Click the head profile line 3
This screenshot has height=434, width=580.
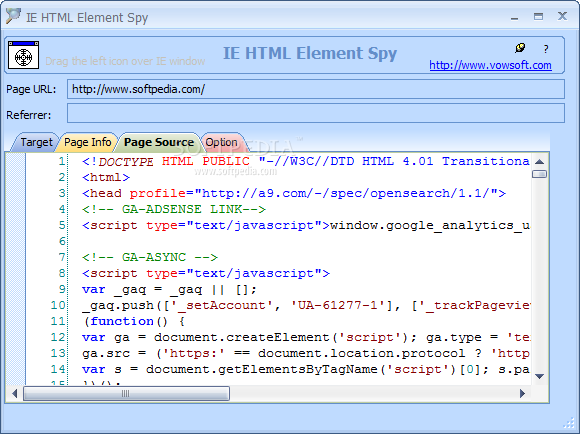[x=294, y=194]
